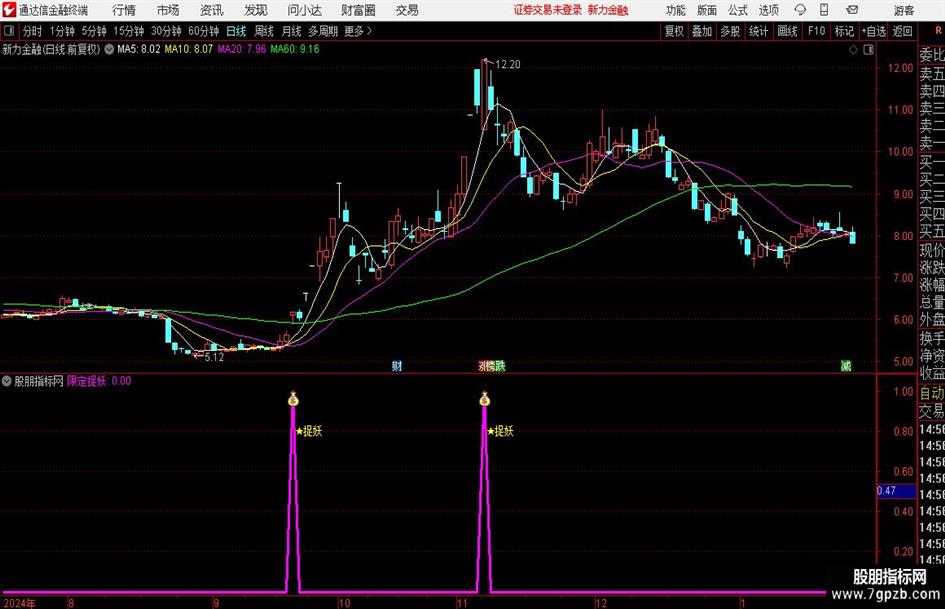Click the MA10: 8.07 label
Screen dimensions: 945x609
coord(189,49)
